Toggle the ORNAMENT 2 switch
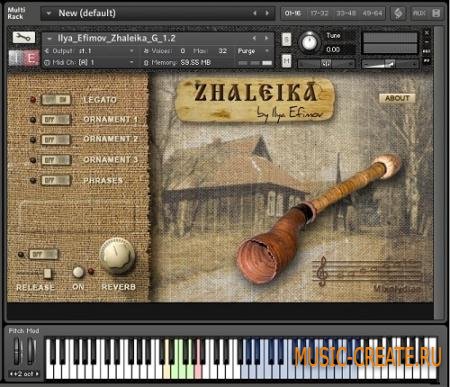The image size is (450, 387). point(56,140)
